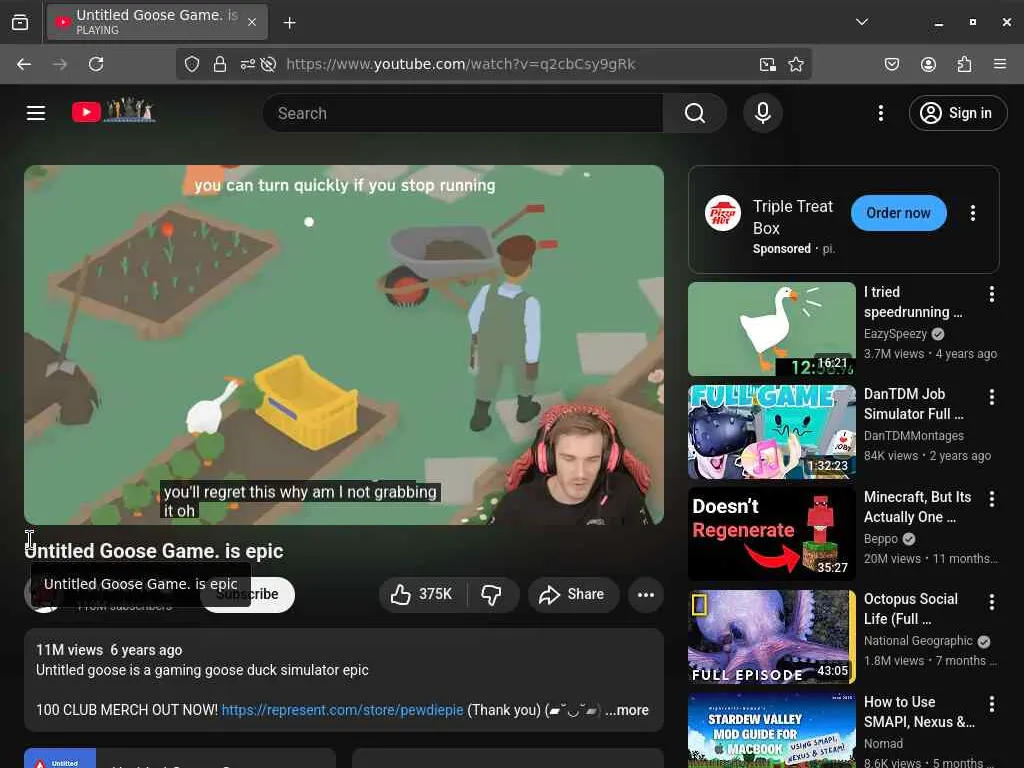
Task: Open tracking protection shield icon
Action: pyautogui.click(x=191, y=64)
